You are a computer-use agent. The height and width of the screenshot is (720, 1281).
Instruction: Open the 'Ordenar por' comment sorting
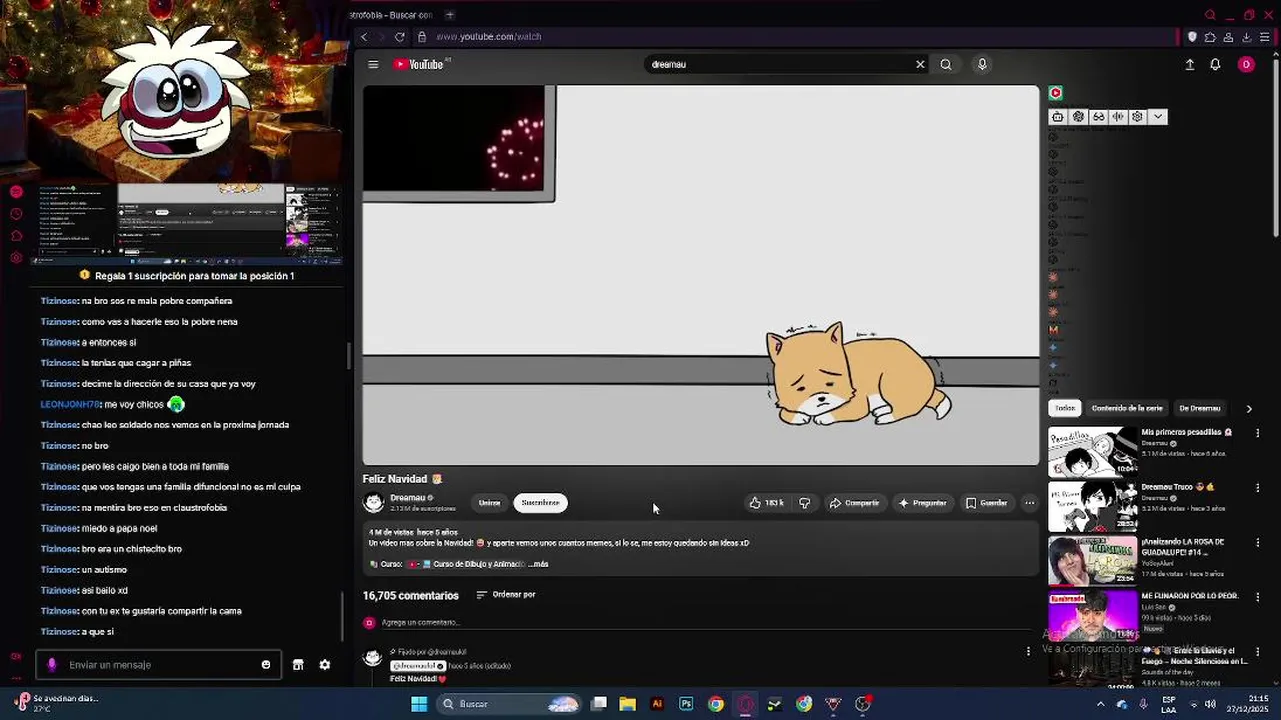[x=506, y=595]
